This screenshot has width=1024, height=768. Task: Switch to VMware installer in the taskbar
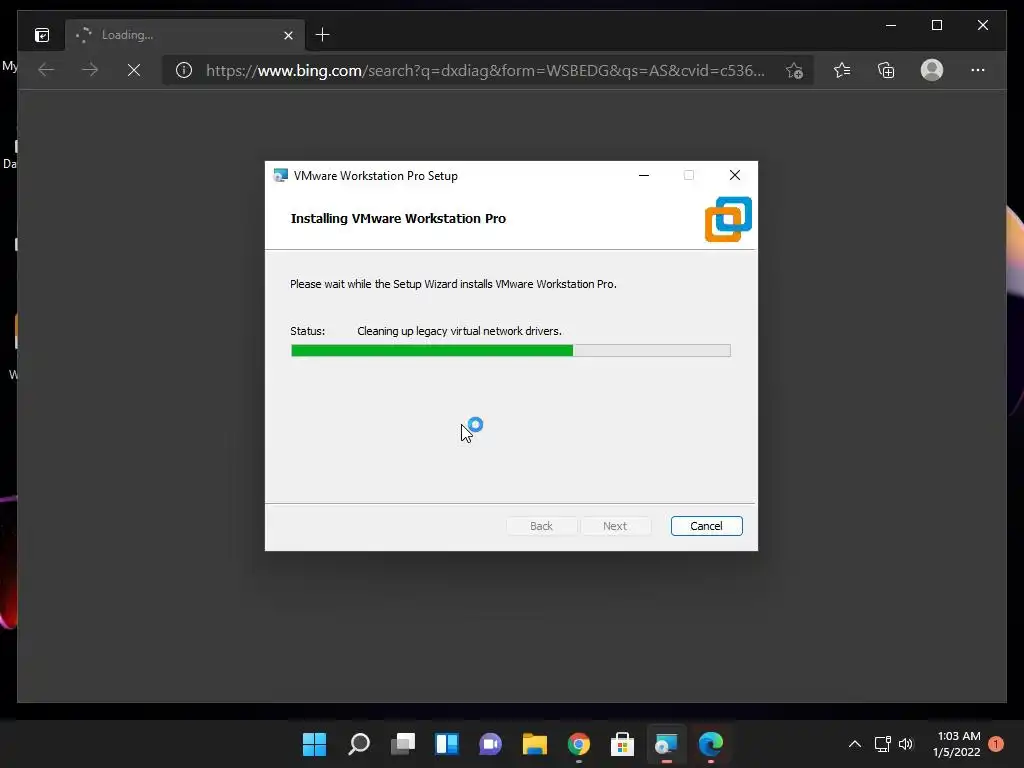coord(667,744)
